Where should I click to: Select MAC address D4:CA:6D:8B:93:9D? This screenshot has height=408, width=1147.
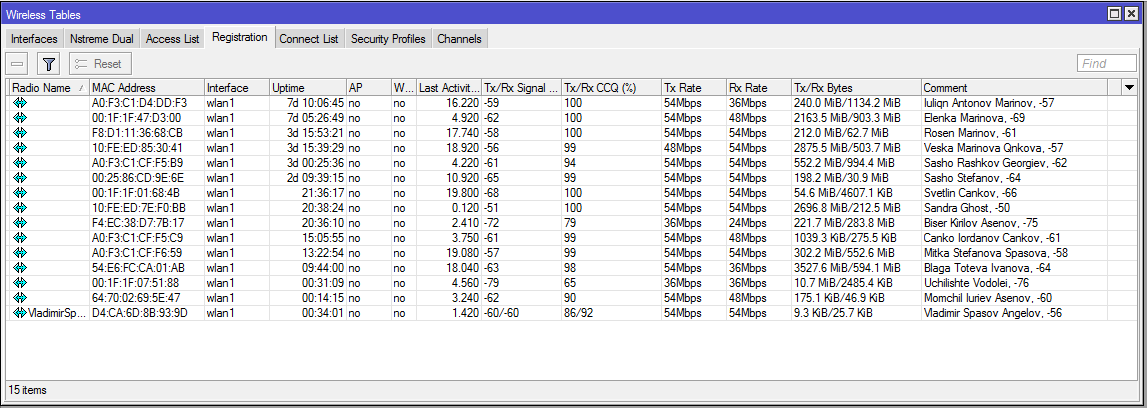point(140,313)
